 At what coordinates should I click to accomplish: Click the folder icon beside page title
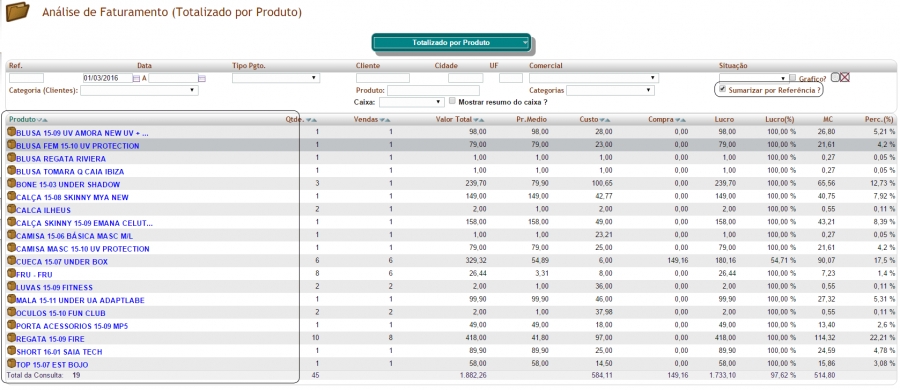[17, 12]
